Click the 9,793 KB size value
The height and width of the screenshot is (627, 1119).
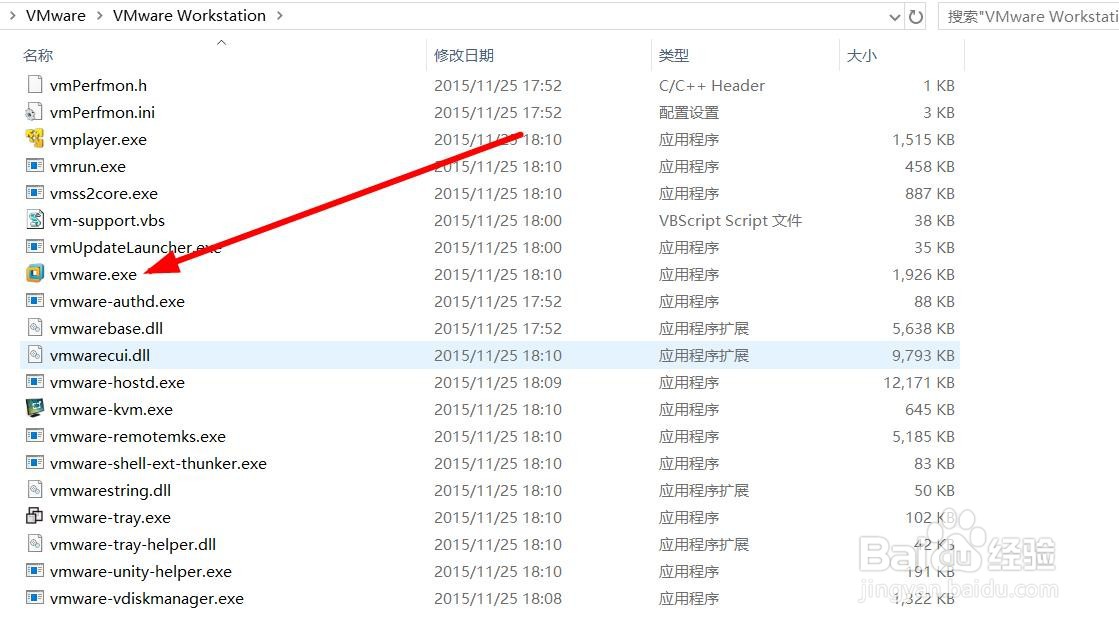(x=923, y=356)
